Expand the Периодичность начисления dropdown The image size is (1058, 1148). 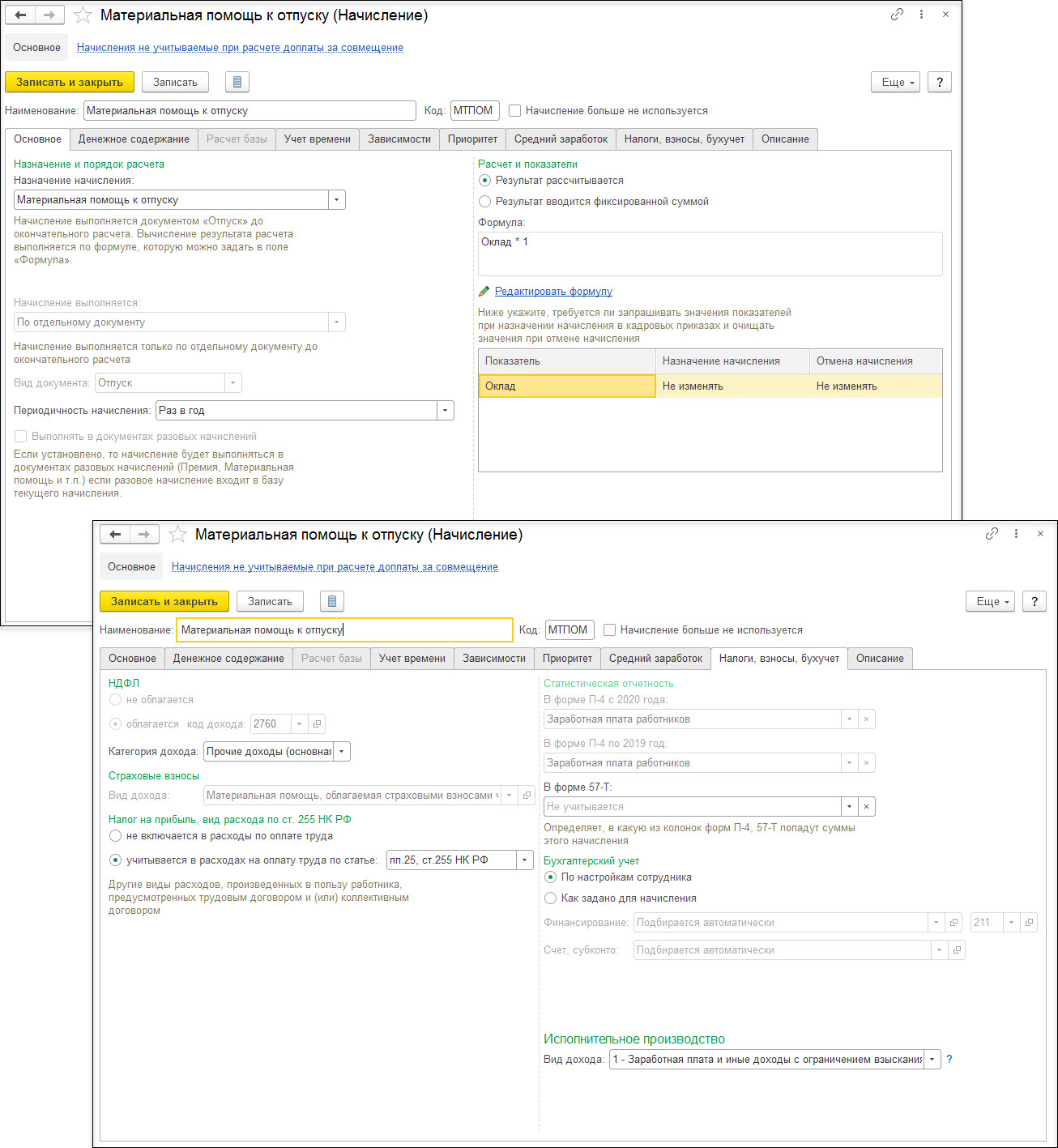tap(445, 411)
